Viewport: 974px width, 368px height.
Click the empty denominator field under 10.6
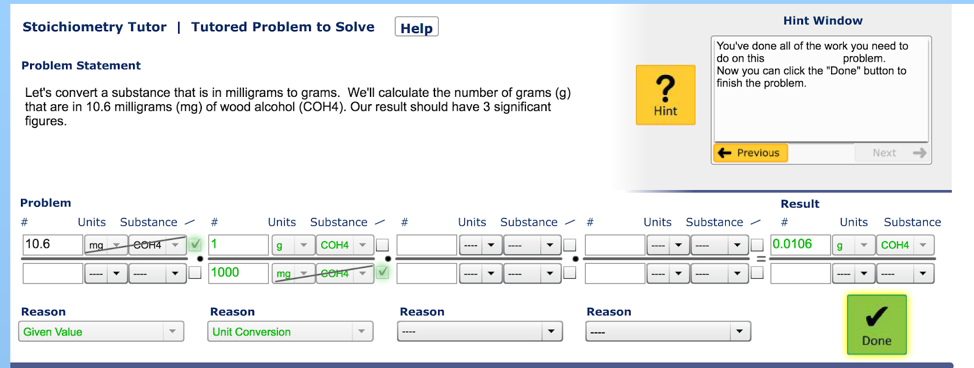point(52,273)
